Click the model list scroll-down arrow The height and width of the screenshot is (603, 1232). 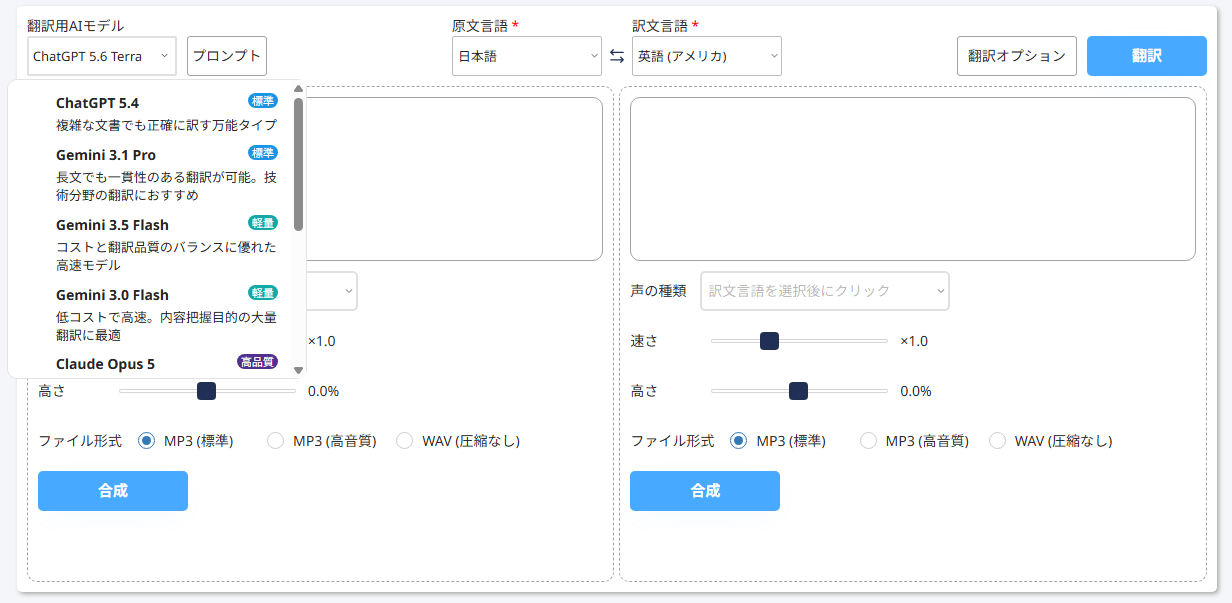[x=298, y=370]
